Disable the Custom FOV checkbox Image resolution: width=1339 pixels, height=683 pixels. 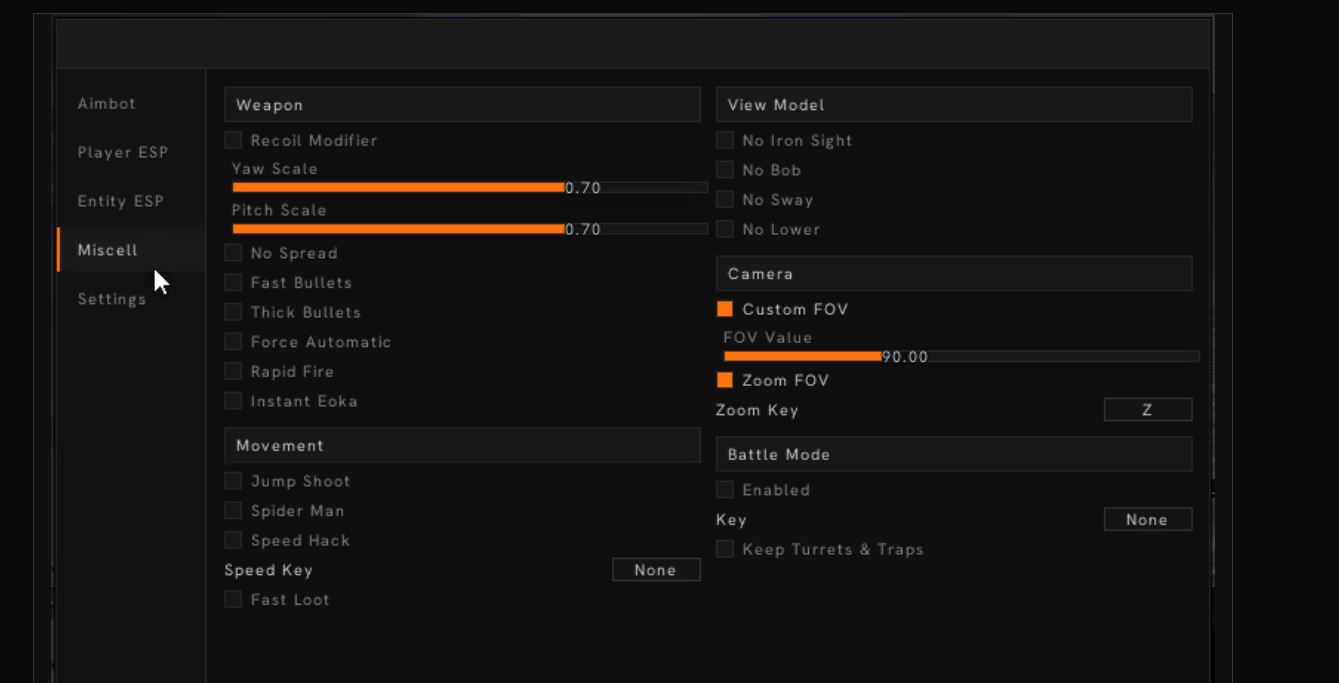coord(725,309)
